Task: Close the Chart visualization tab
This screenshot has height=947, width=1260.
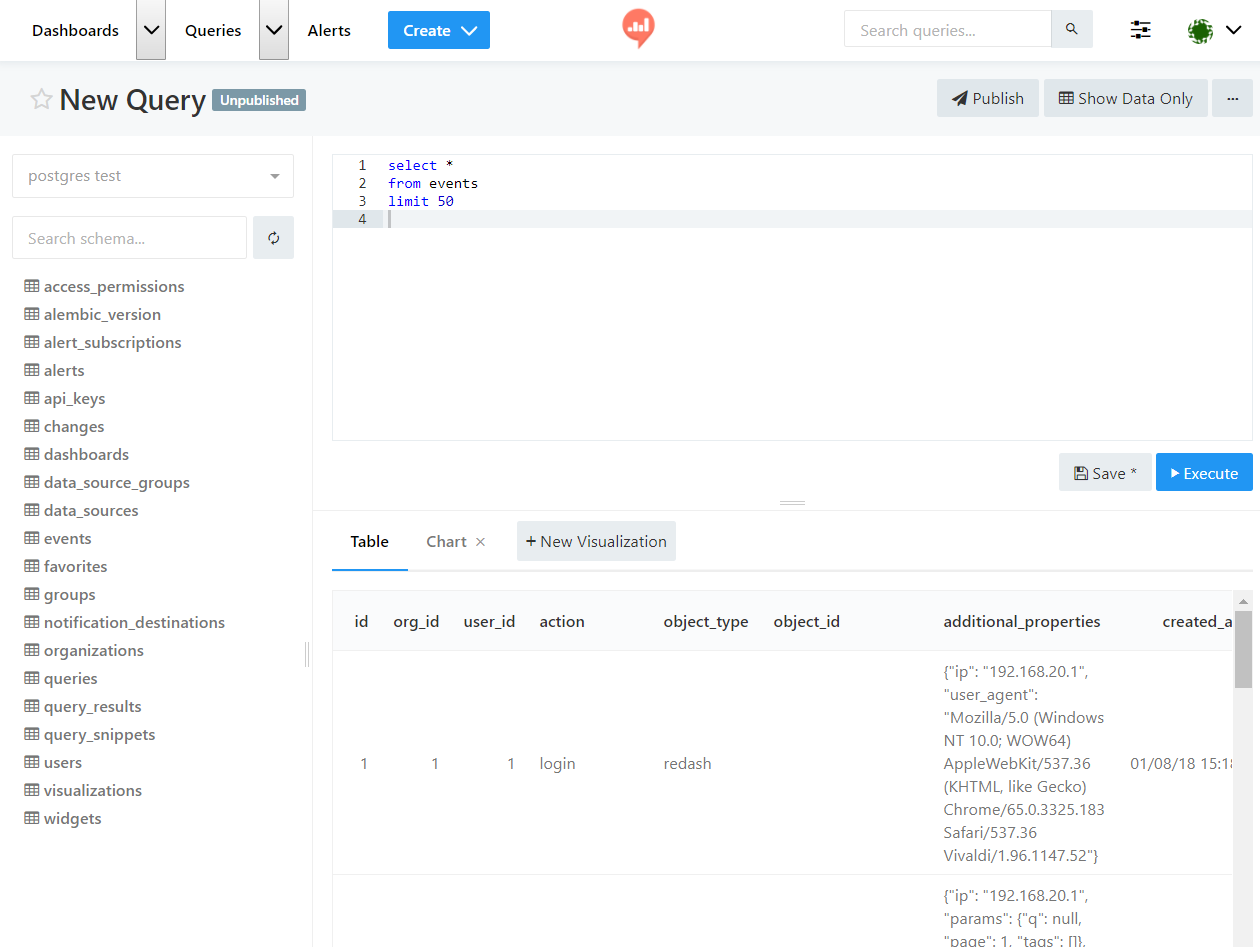Action: [480, 542]
